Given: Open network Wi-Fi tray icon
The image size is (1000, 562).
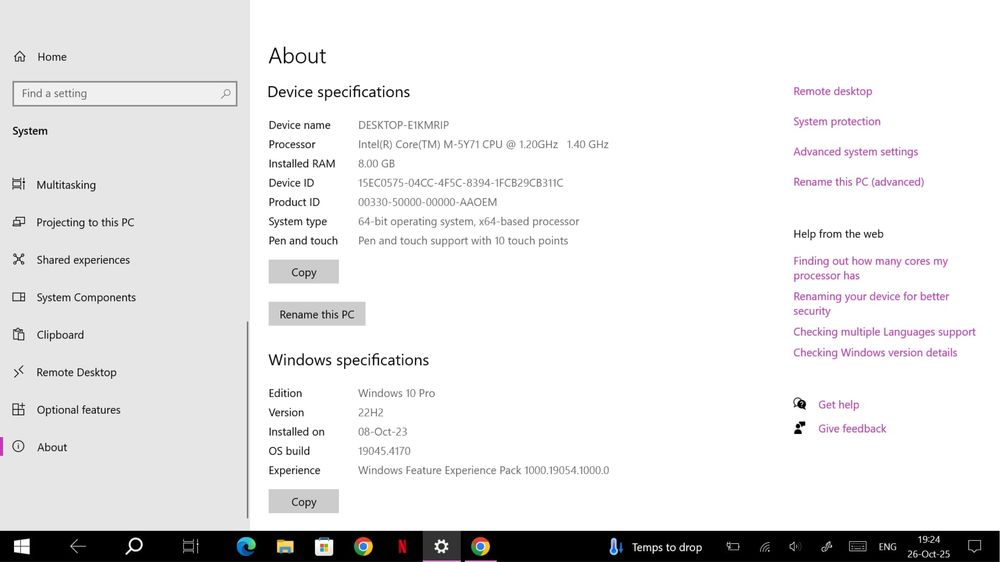Looking at the screenshot, I should pyautogui.click(x=765, y=547).
